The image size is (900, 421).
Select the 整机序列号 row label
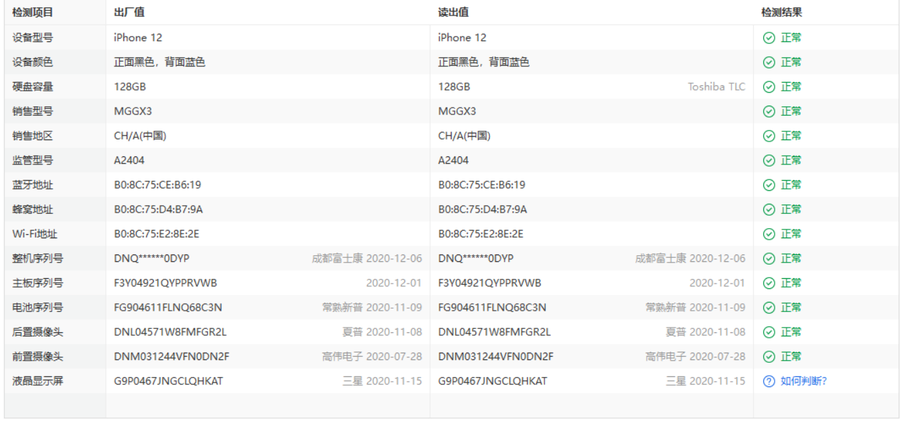click(38, 258)
